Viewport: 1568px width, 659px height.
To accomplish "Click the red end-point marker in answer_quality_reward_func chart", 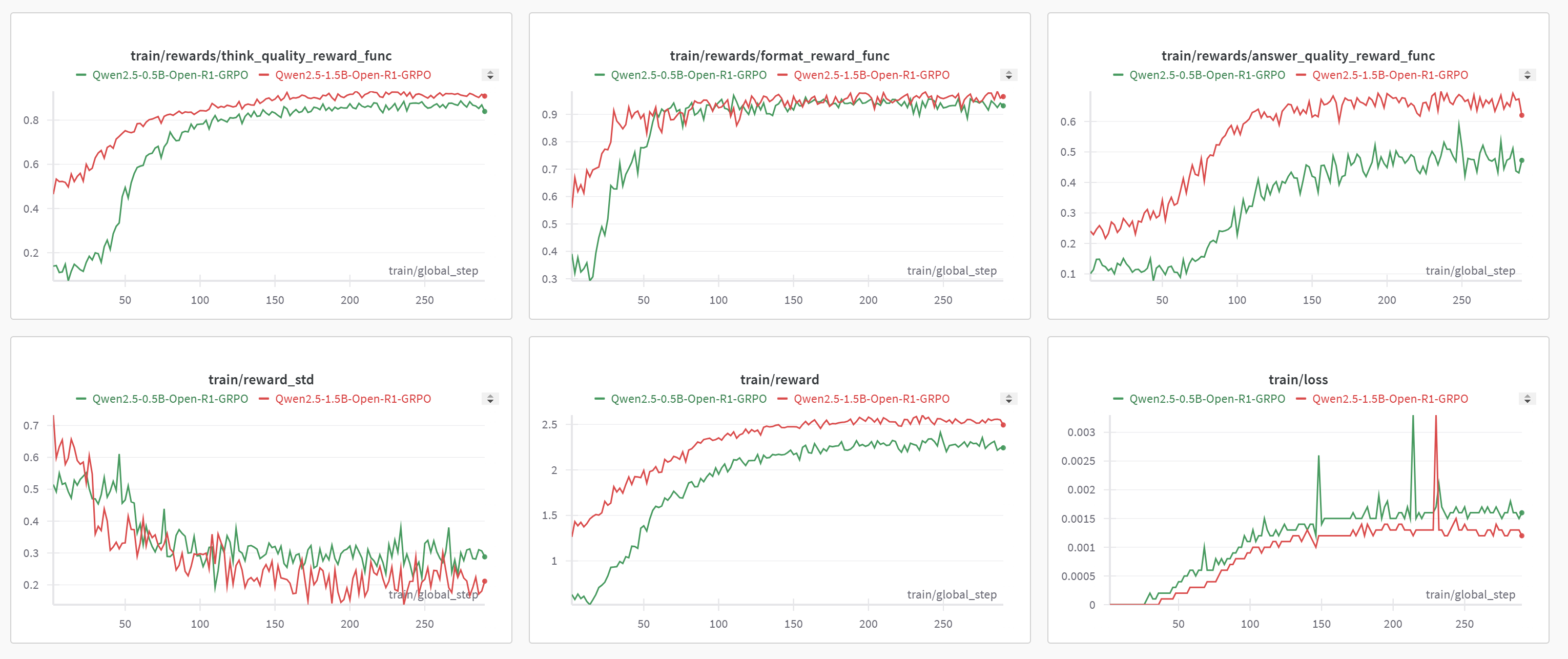I will coord(1522,115).
